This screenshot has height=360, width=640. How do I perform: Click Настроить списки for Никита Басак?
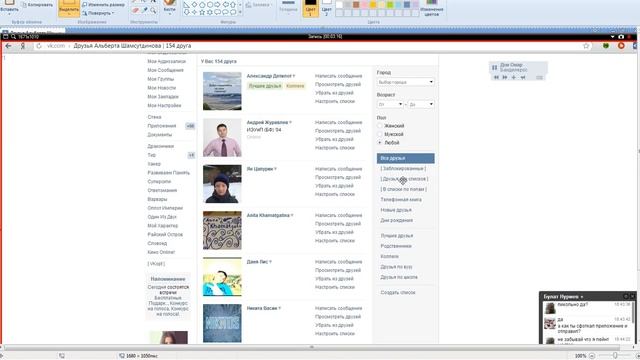point(335,334)
